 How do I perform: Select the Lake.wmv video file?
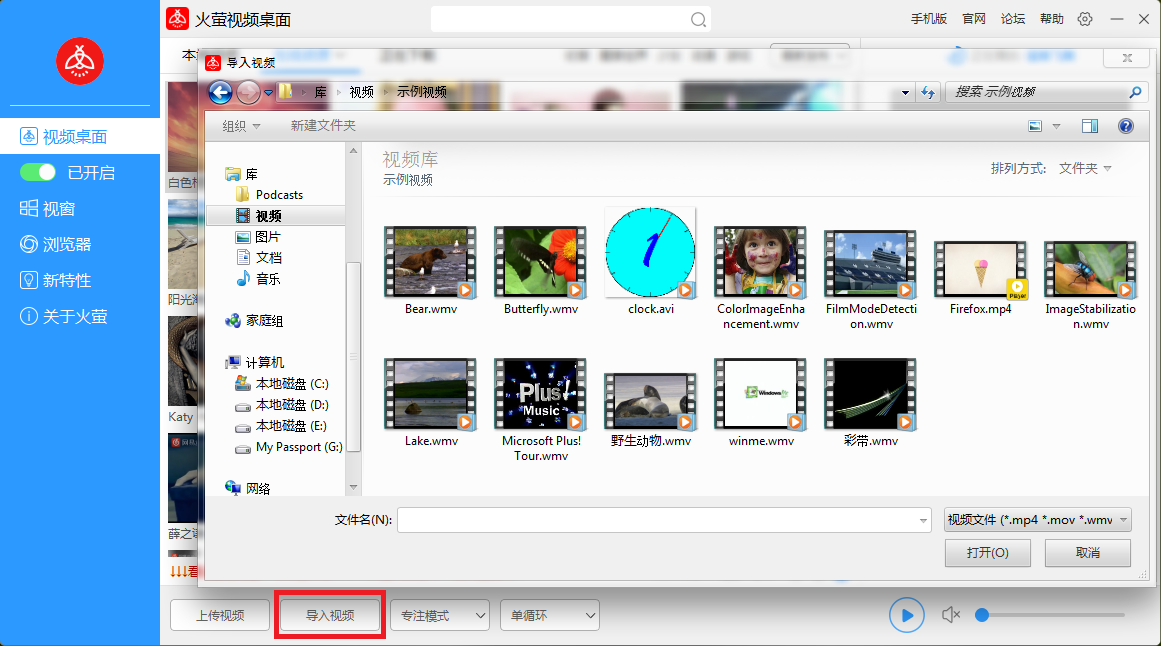430,403
